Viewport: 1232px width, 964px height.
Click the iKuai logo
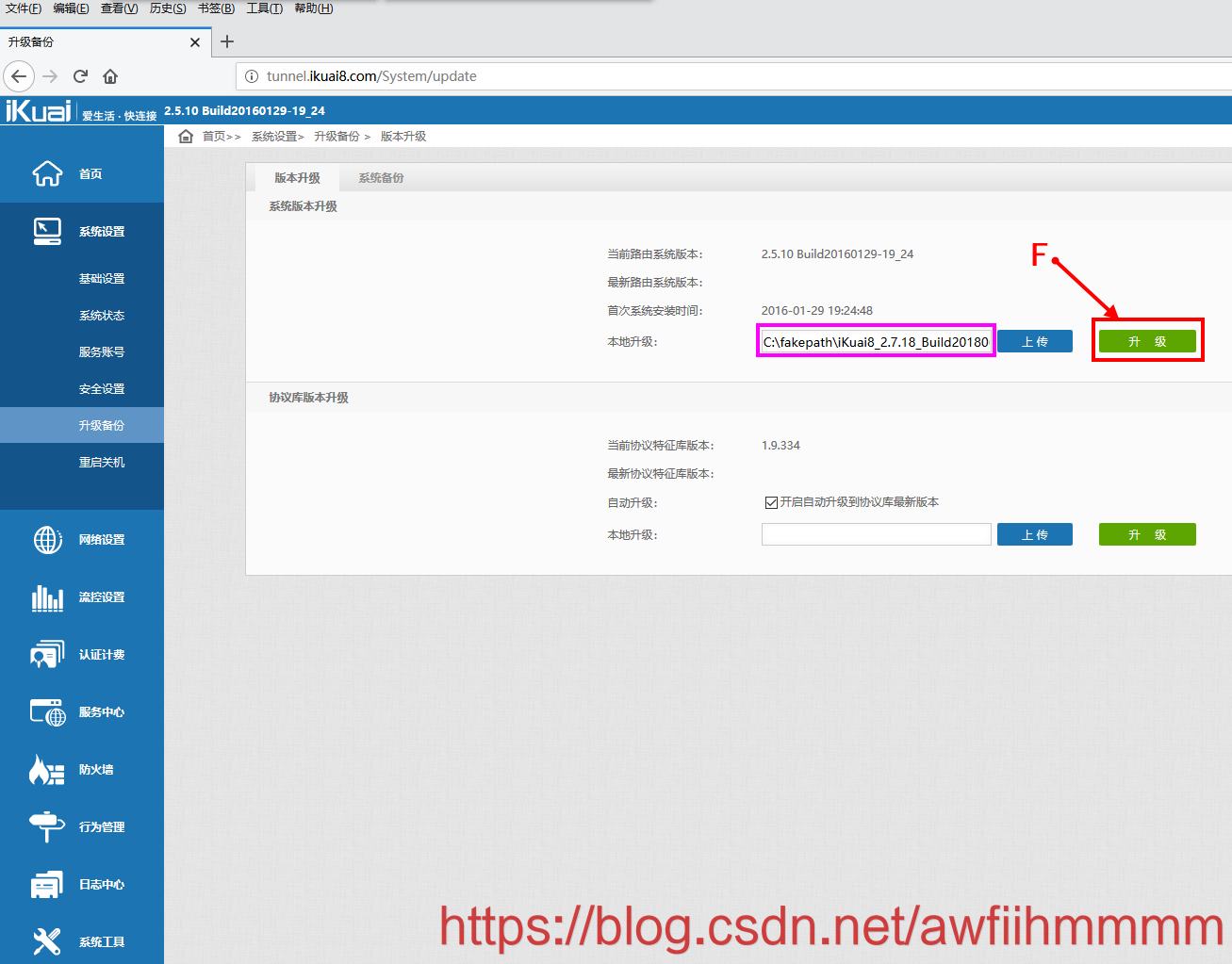click(38, 110)
